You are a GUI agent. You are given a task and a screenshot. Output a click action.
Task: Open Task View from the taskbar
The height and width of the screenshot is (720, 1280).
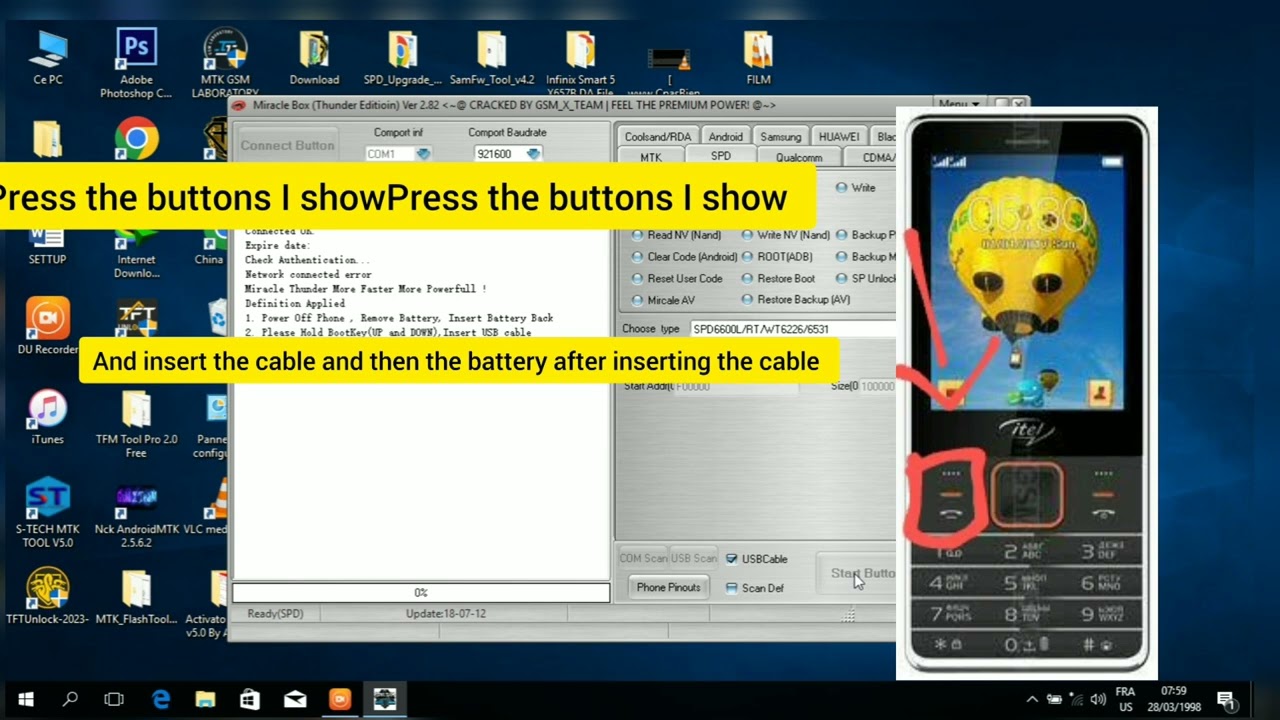114,700
